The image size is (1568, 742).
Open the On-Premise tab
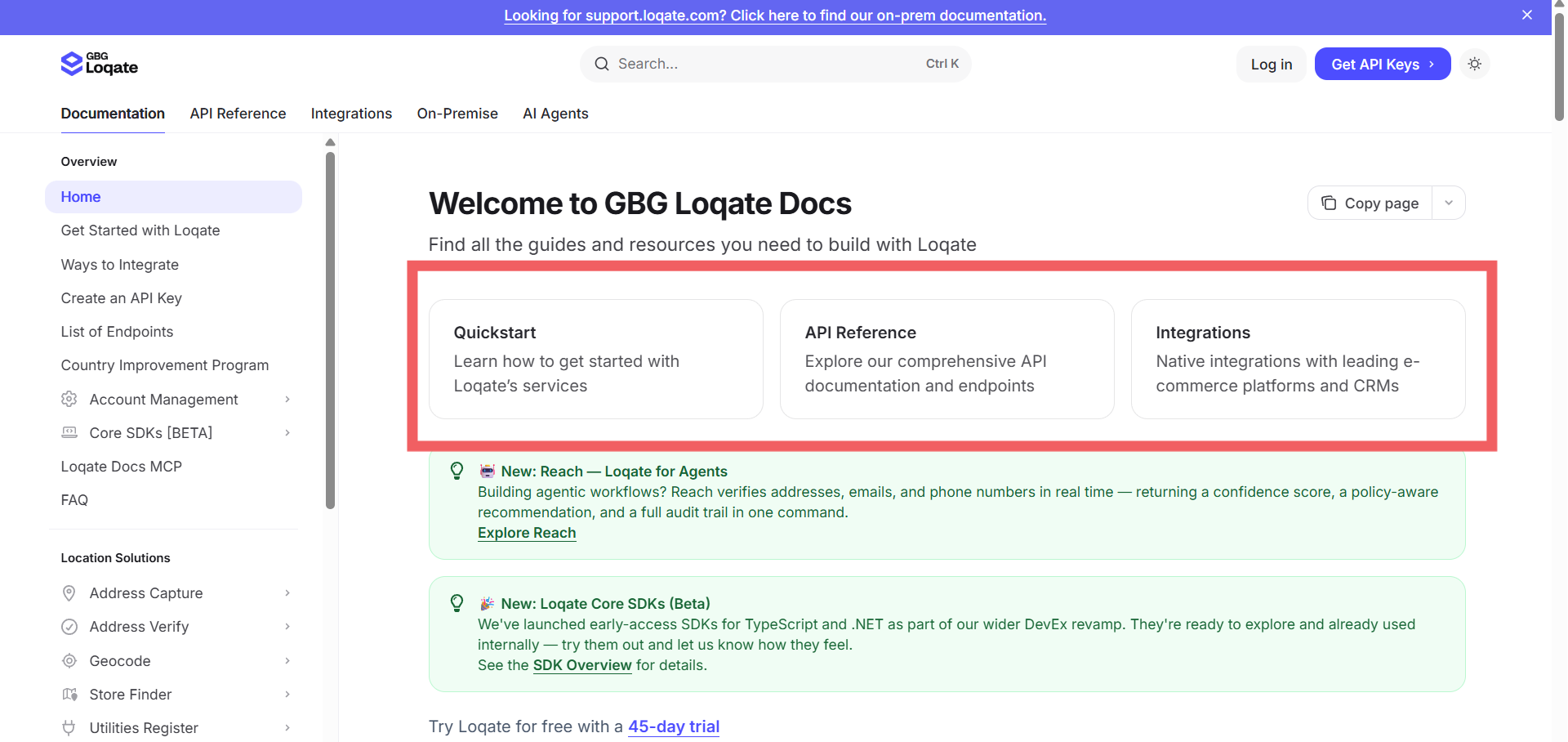(457, 114)
